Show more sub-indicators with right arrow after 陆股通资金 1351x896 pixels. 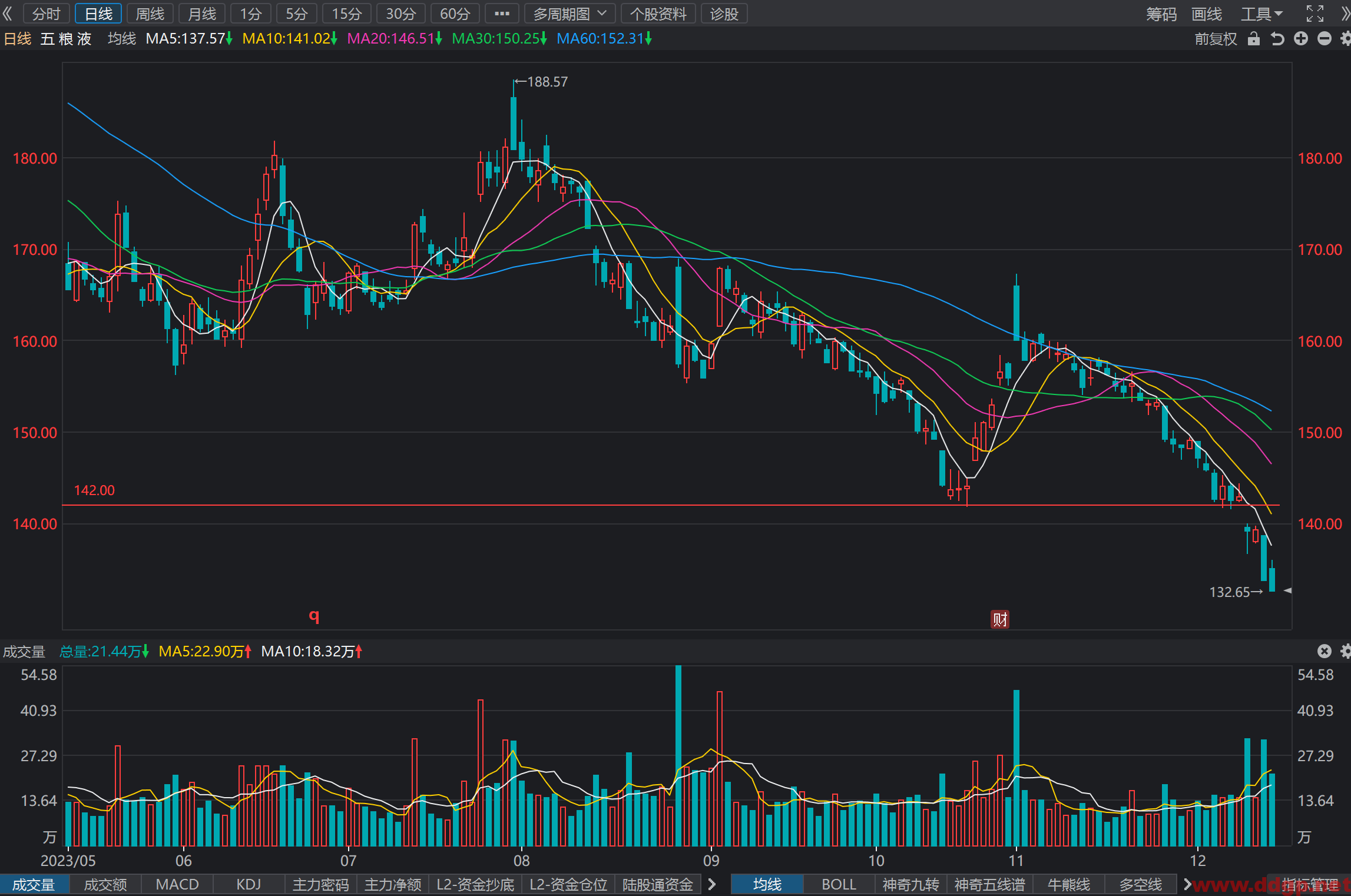712,884
